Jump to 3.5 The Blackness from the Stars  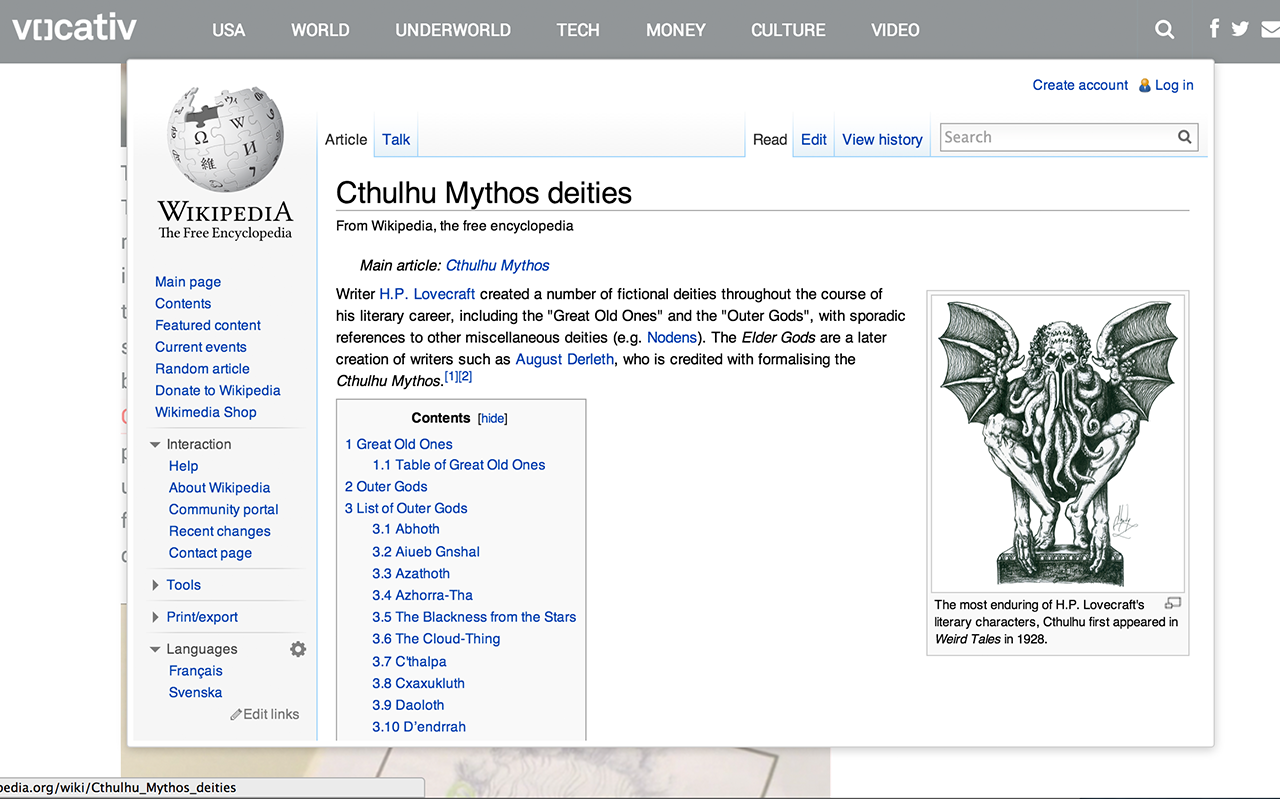point(474,617)
